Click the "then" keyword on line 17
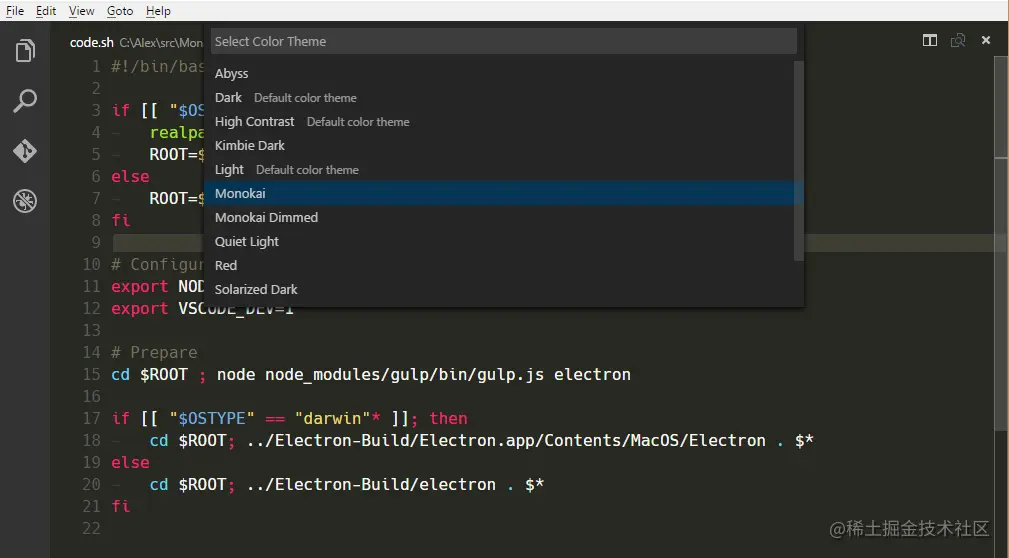 click(x=449, y=418)
